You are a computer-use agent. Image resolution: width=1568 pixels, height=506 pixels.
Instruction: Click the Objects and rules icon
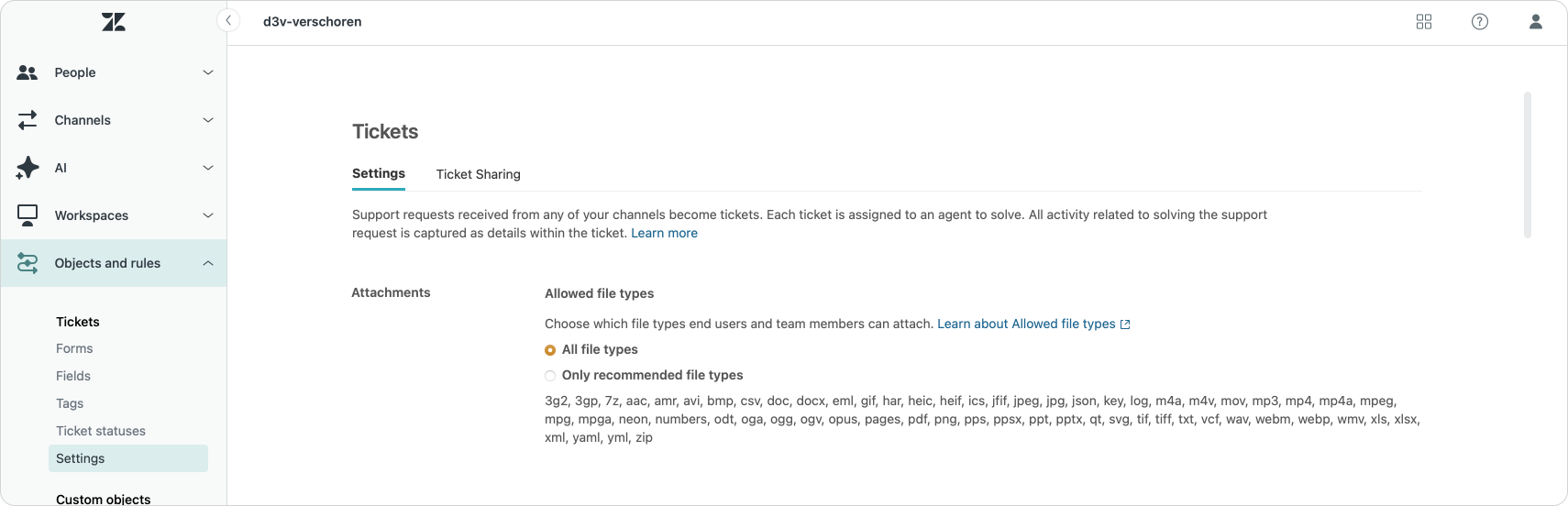point(28,263)
